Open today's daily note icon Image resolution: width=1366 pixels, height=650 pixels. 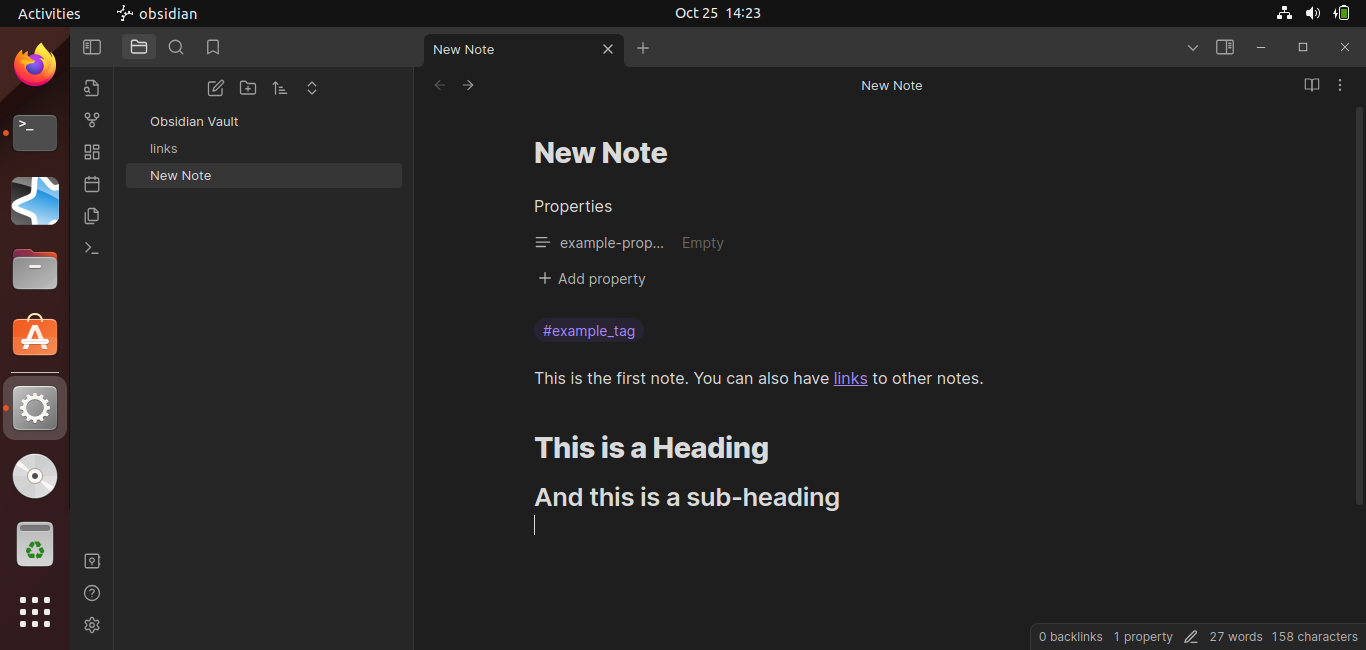[92, 184]
